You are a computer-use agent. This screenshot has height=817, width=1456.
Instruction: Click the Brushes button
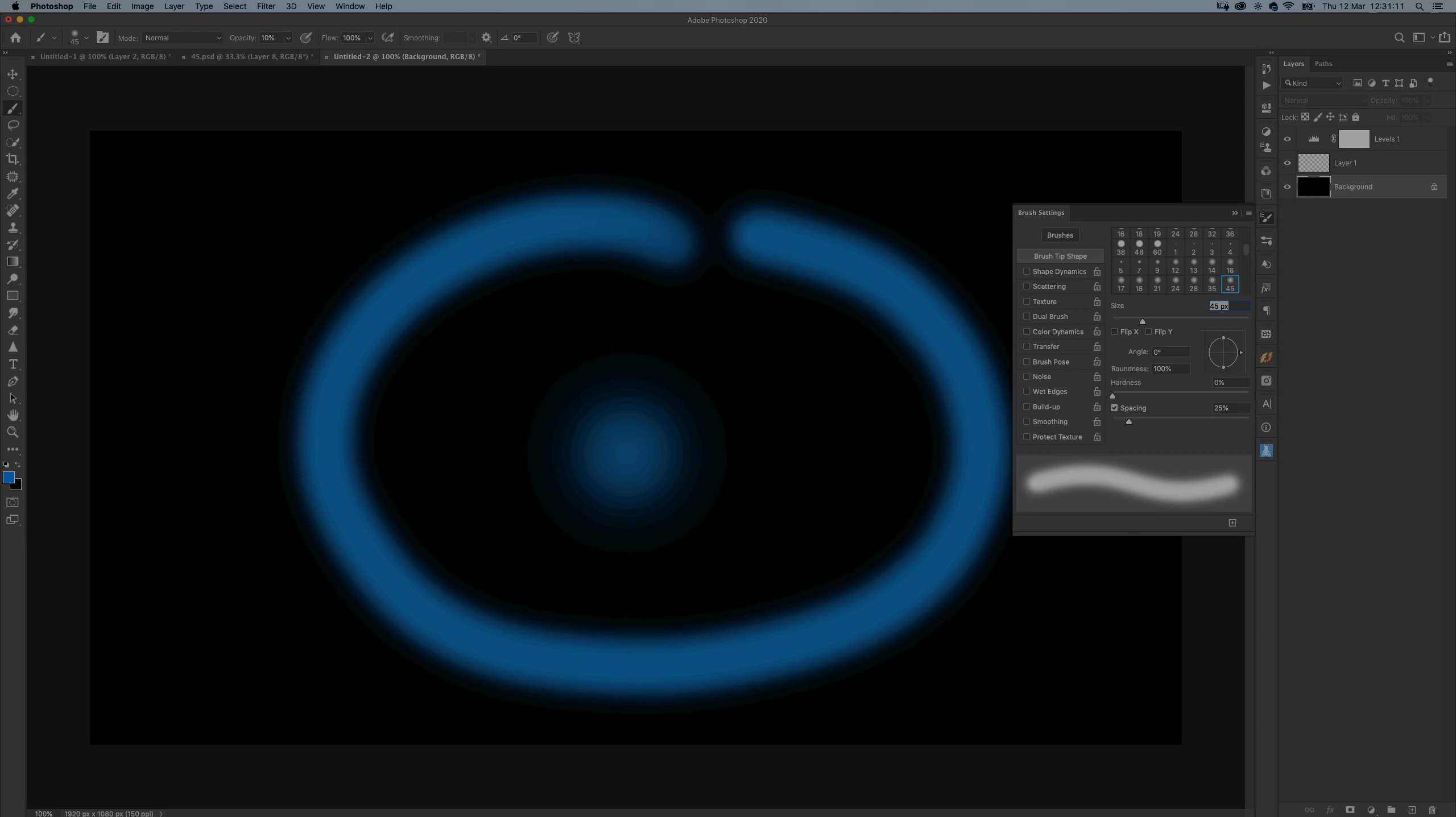pyautogui.click(x=1060, y=235)
